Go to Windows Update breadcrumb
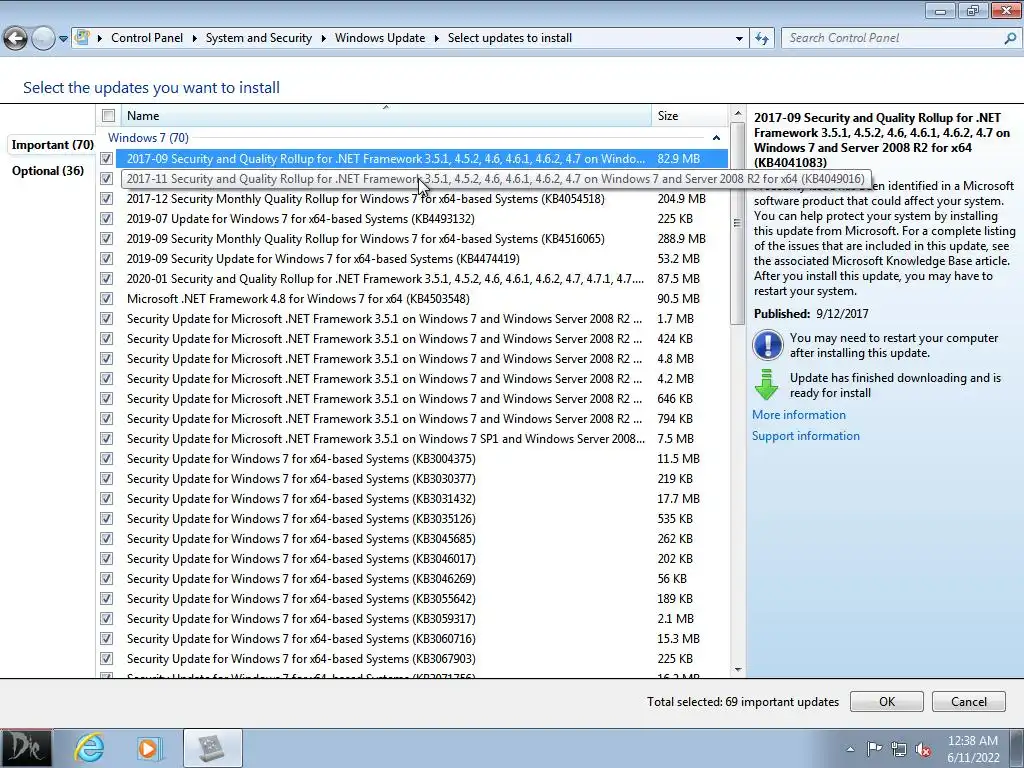The width and height of the screenshot is (1024, 768). [380, 38]
